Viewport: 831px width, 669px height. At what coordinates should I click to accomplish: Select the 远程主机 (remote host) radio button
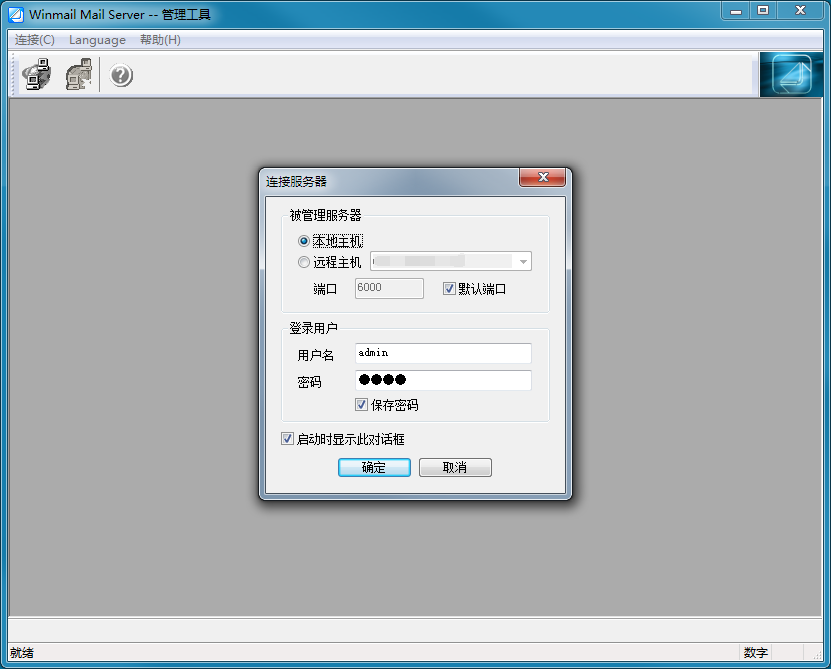[x=303, y=261]
